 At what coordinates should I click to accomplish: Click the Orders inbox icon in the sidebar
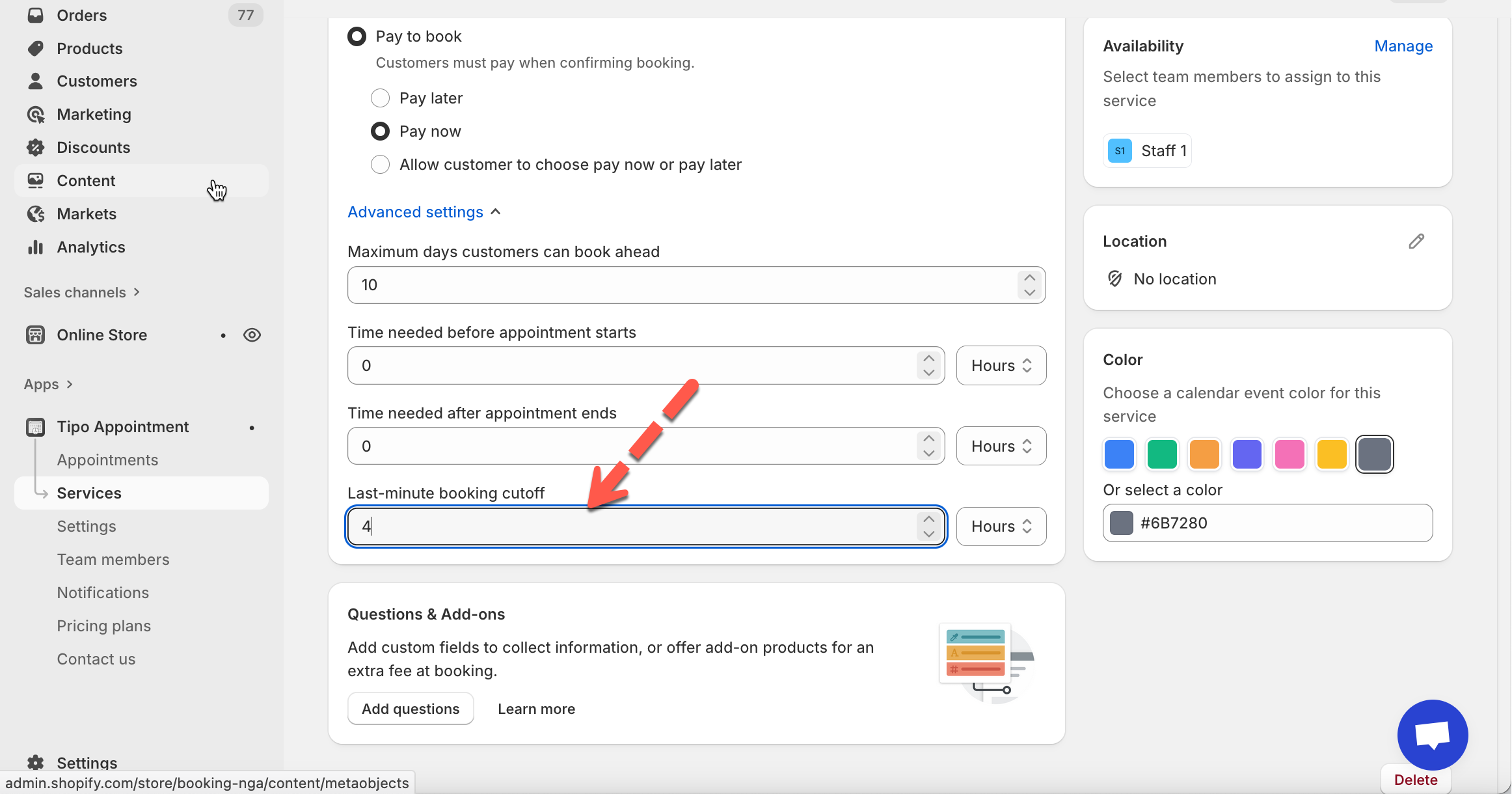click(x=36, y=15)
